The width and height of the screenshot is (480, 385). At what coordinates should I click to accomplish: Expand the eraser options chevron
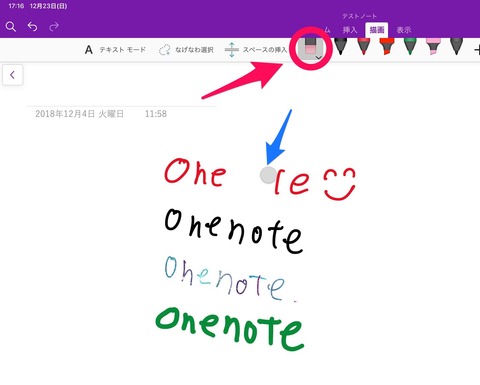click(x=318, y=57)
